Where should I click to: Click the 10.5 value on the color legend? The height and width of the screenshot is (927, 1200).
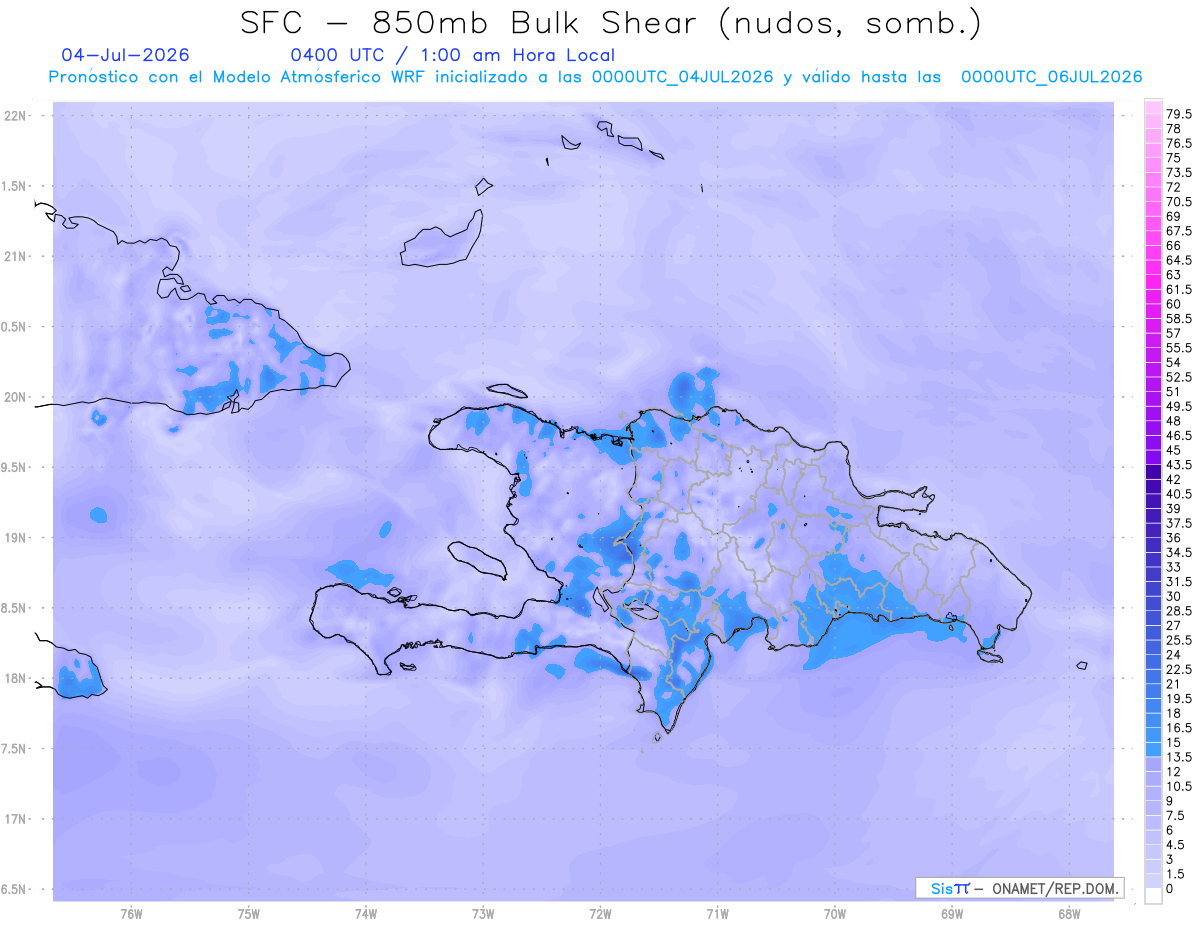coord(1180,786)
